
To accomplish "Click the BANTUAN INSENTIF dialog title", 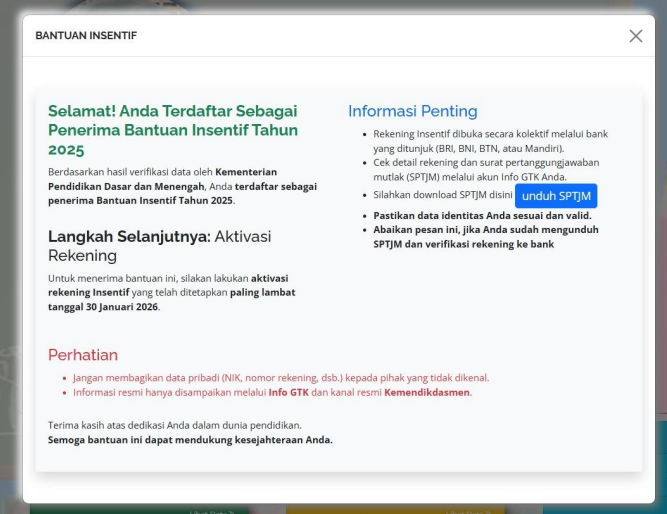I will pyautogui.click(x=86, y=36).
